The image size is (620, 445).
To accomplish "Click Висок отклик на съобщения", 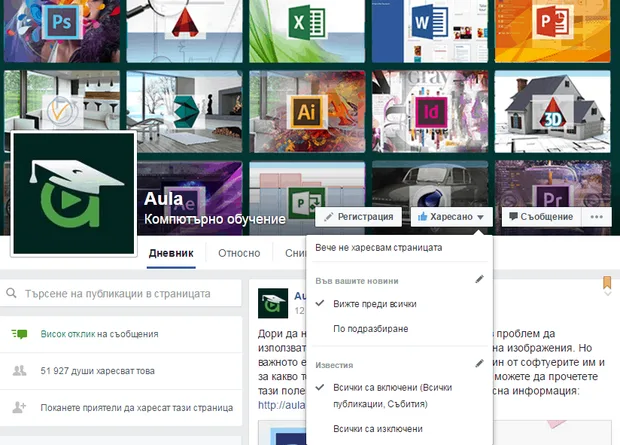I will click(x=99, y=334).
